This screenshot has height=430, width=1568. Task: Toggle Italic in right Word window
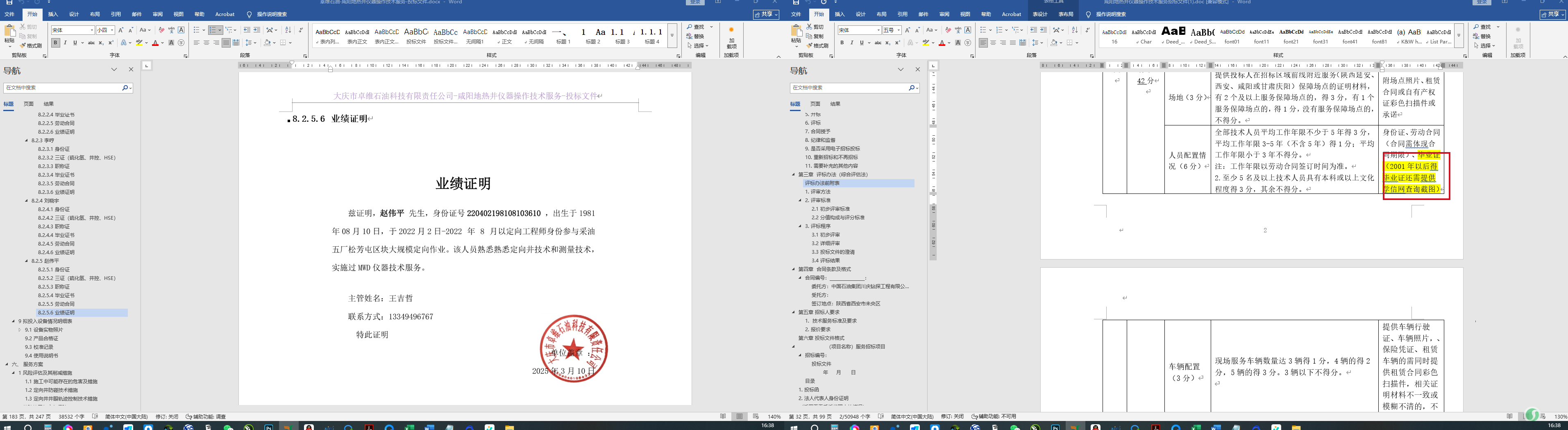tap(851, 43)
